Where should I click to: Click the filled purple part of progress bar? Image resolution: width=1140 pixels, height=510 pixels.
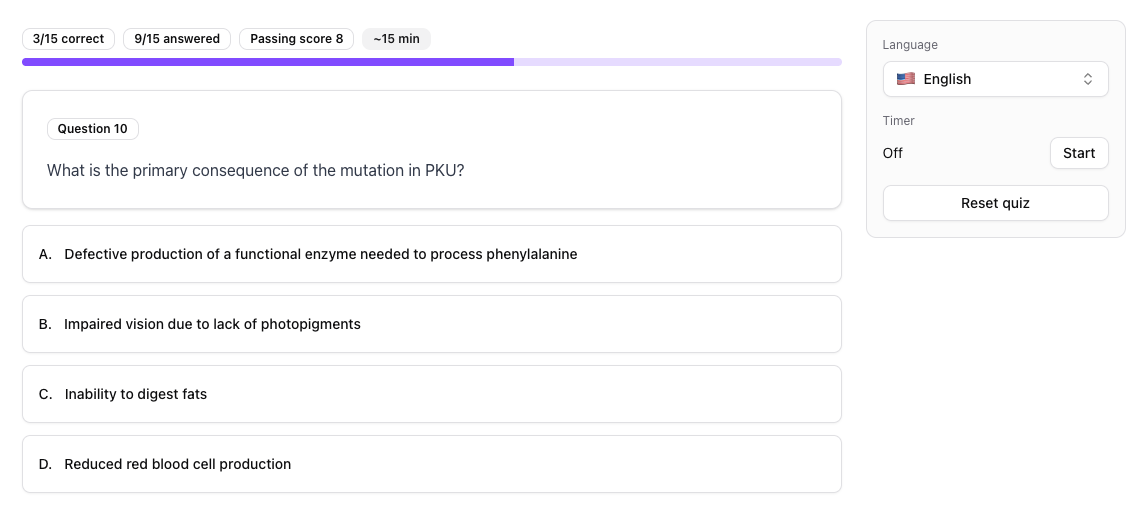coord(268,62)
